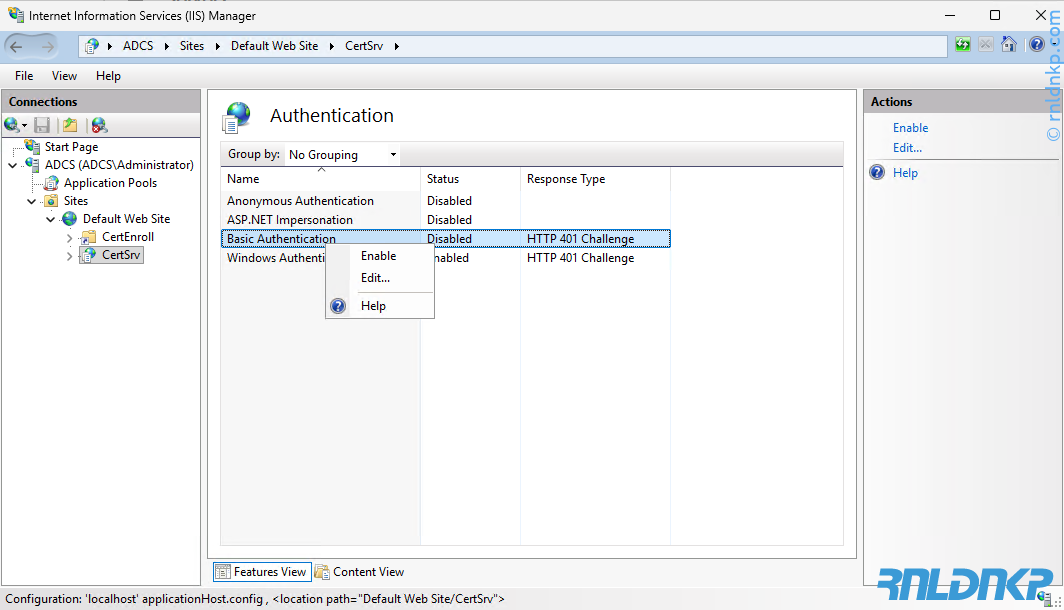
Task: Click Enable link in Actions pane
Action: click(x=910, y=128)
